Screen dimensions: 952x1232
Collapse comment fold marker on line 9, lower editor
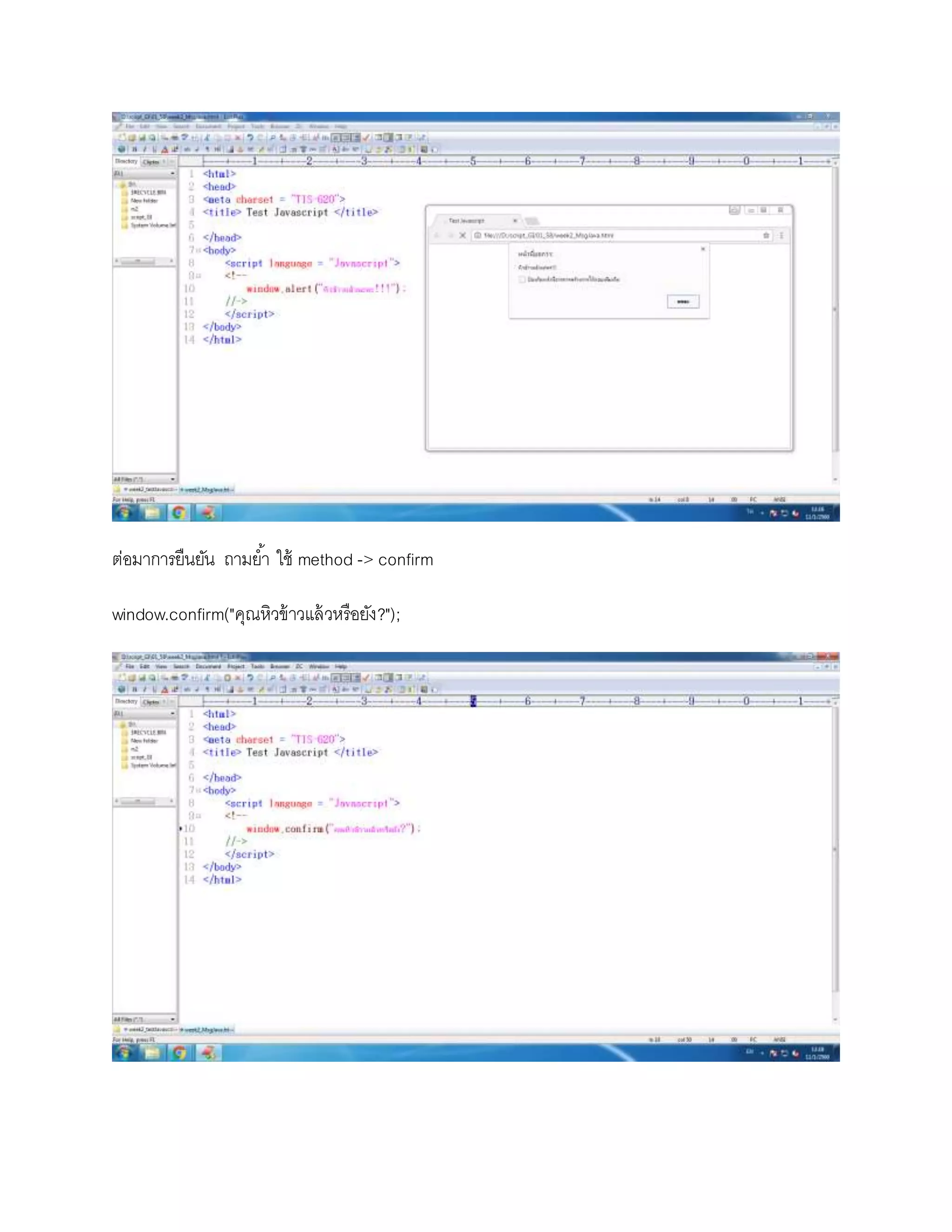click(x=199, y=816)
